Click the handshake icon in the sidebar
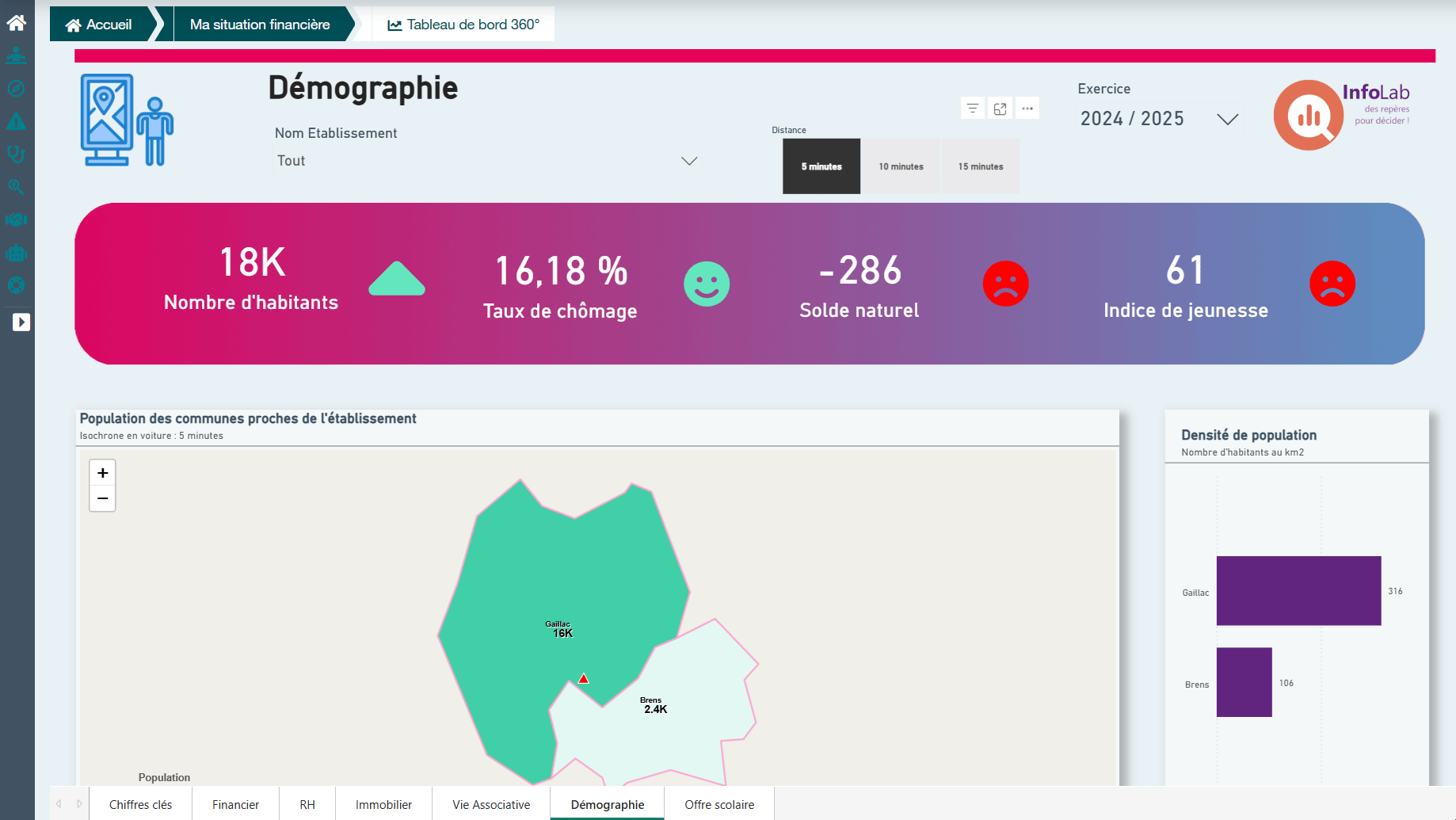Image resolution: width=1456 pixels, height=820 pixels. (x=16, y=219)
